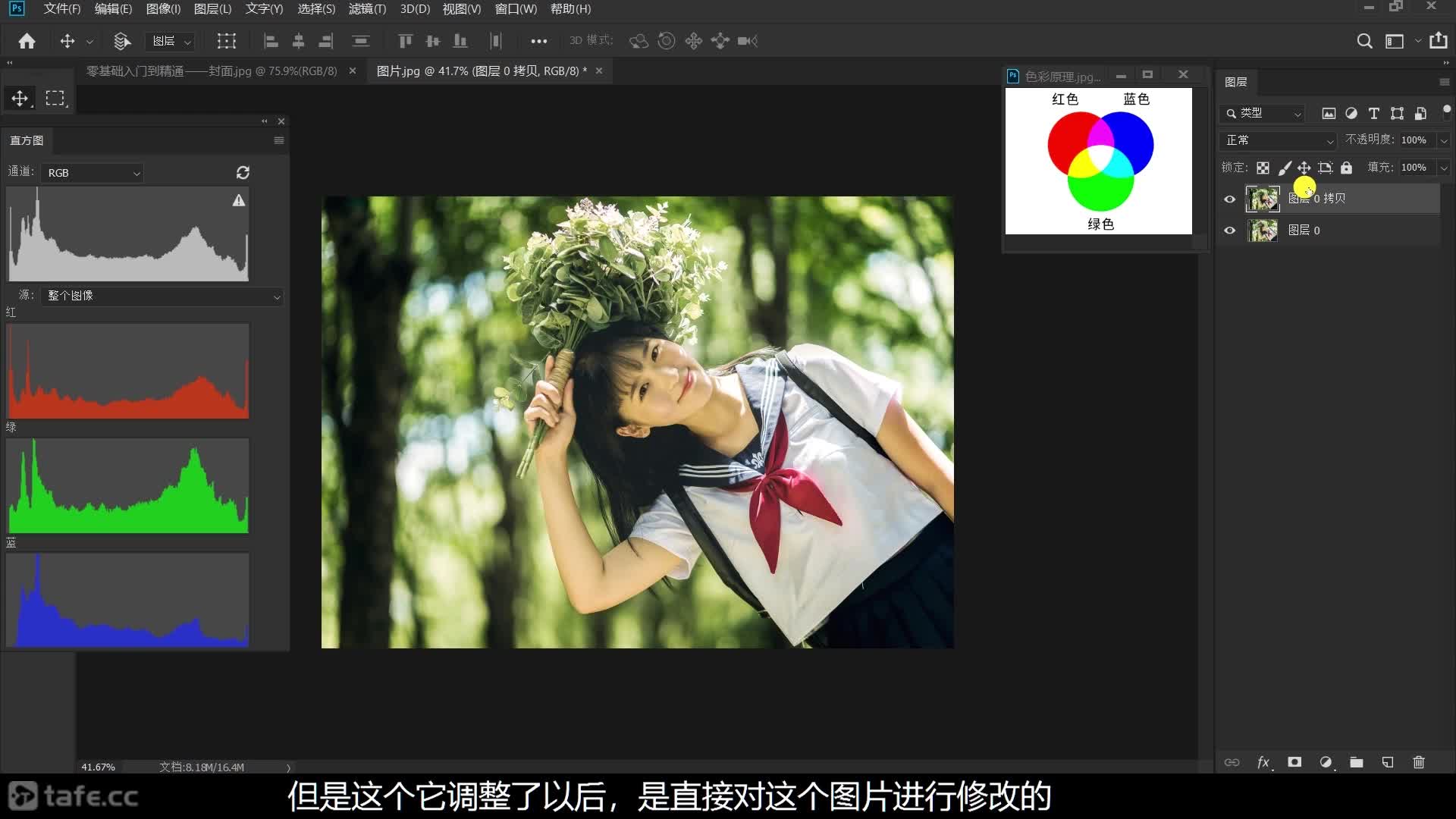The width and height of the screenshot is (1456, 819).
Task: Open the workspace switcher icon
Action: (1395, 41)
